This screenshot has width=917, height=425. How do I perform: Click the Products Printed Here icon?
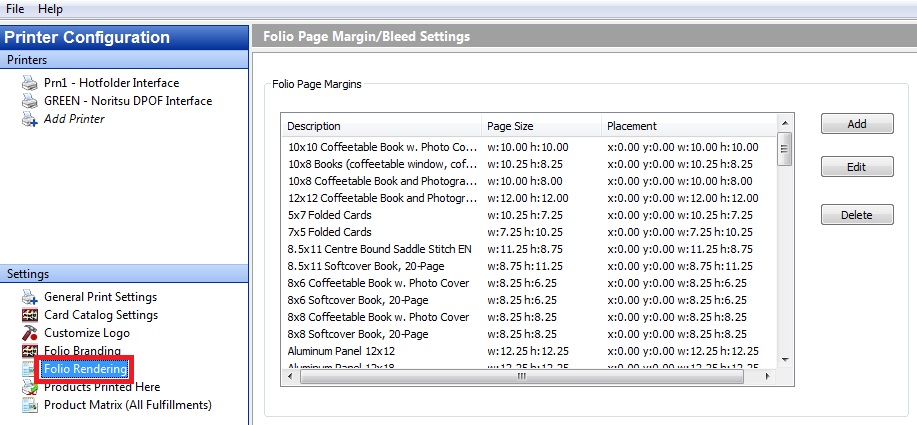pos(30,387)
